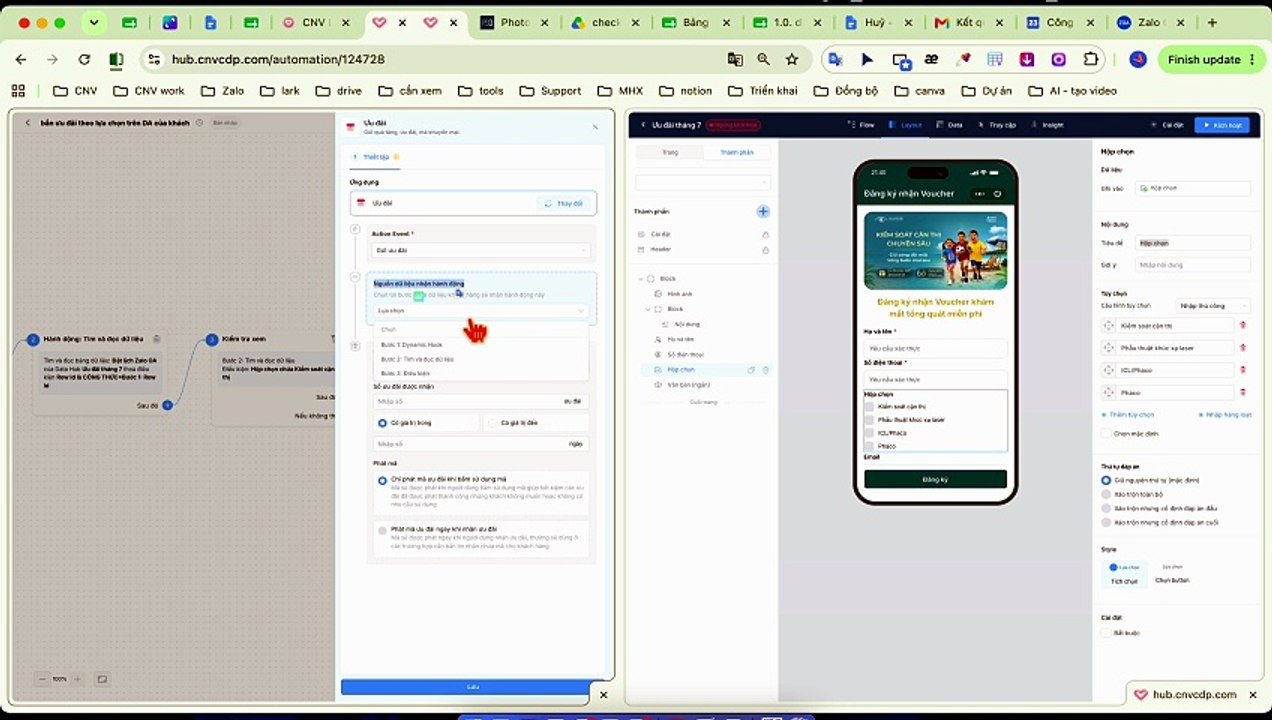Select Phát mã ưu đãi ngay khi nhận
Image resolution: width=1272 pixels, height=720 pixels.
[383, 529]
